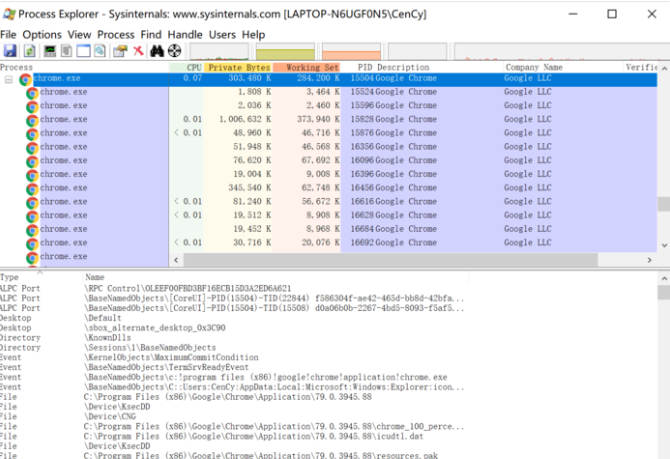This screenshot has width=670, height=459.
Task: Click the Chrome icon of PID 16096 row
Action: coord(32,161)
